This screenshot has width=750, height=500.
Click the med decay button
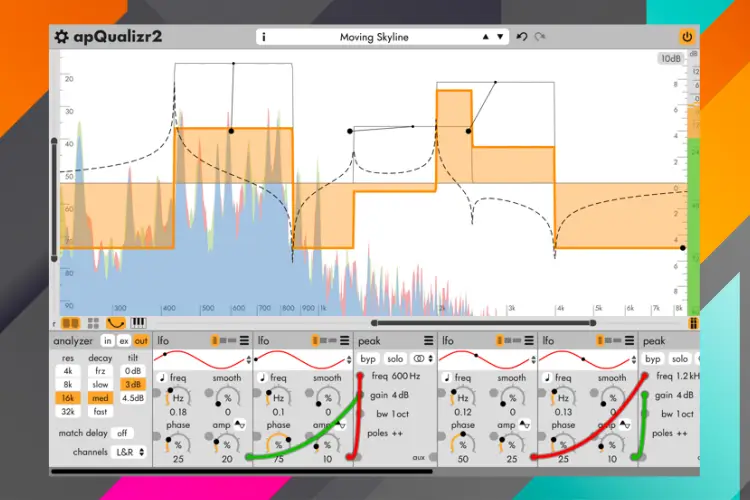tap(100, 398)
